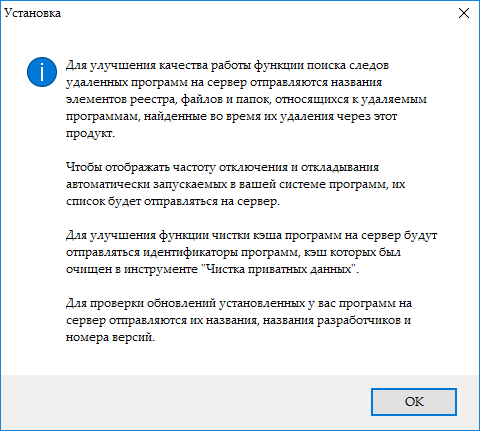Click the gray footer area beside OK
This screenshot has height=431, width=480.
pyautogui.click(x=185, y=402)
